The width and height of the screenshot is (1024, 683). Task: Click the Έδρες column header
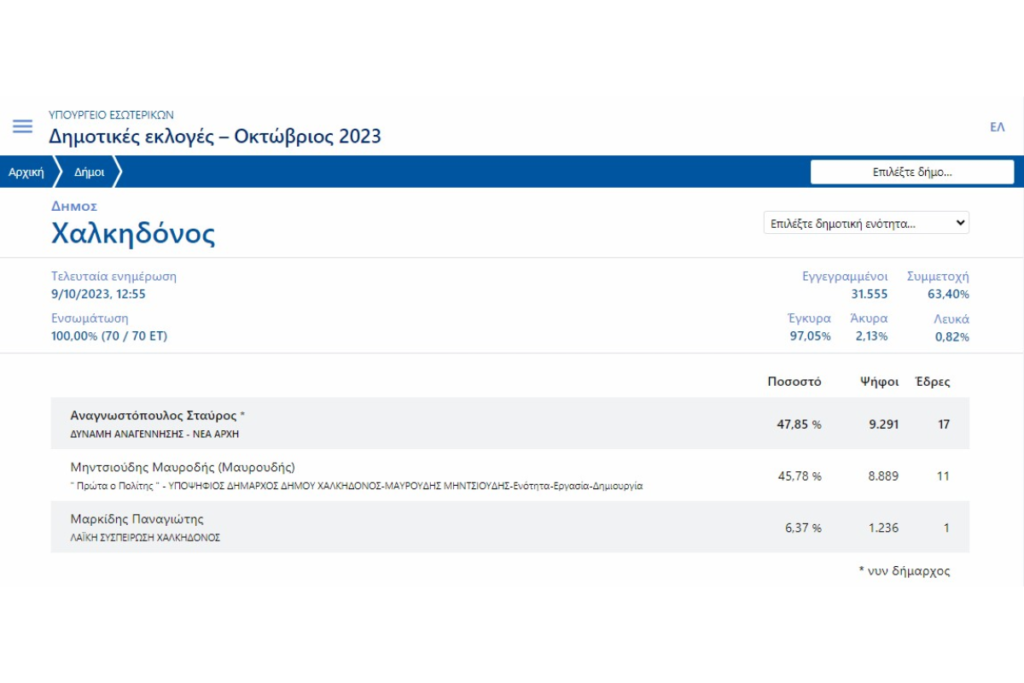932,382
